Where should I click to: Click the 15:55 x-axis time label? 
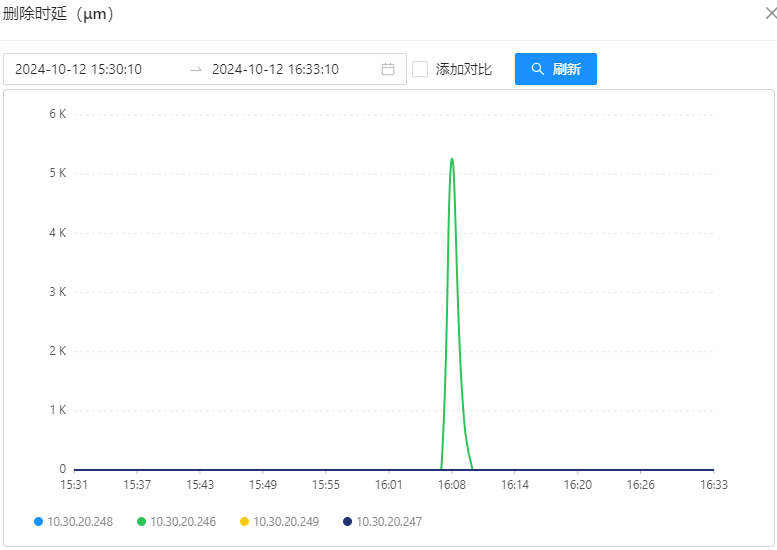(x=326, y=485)
